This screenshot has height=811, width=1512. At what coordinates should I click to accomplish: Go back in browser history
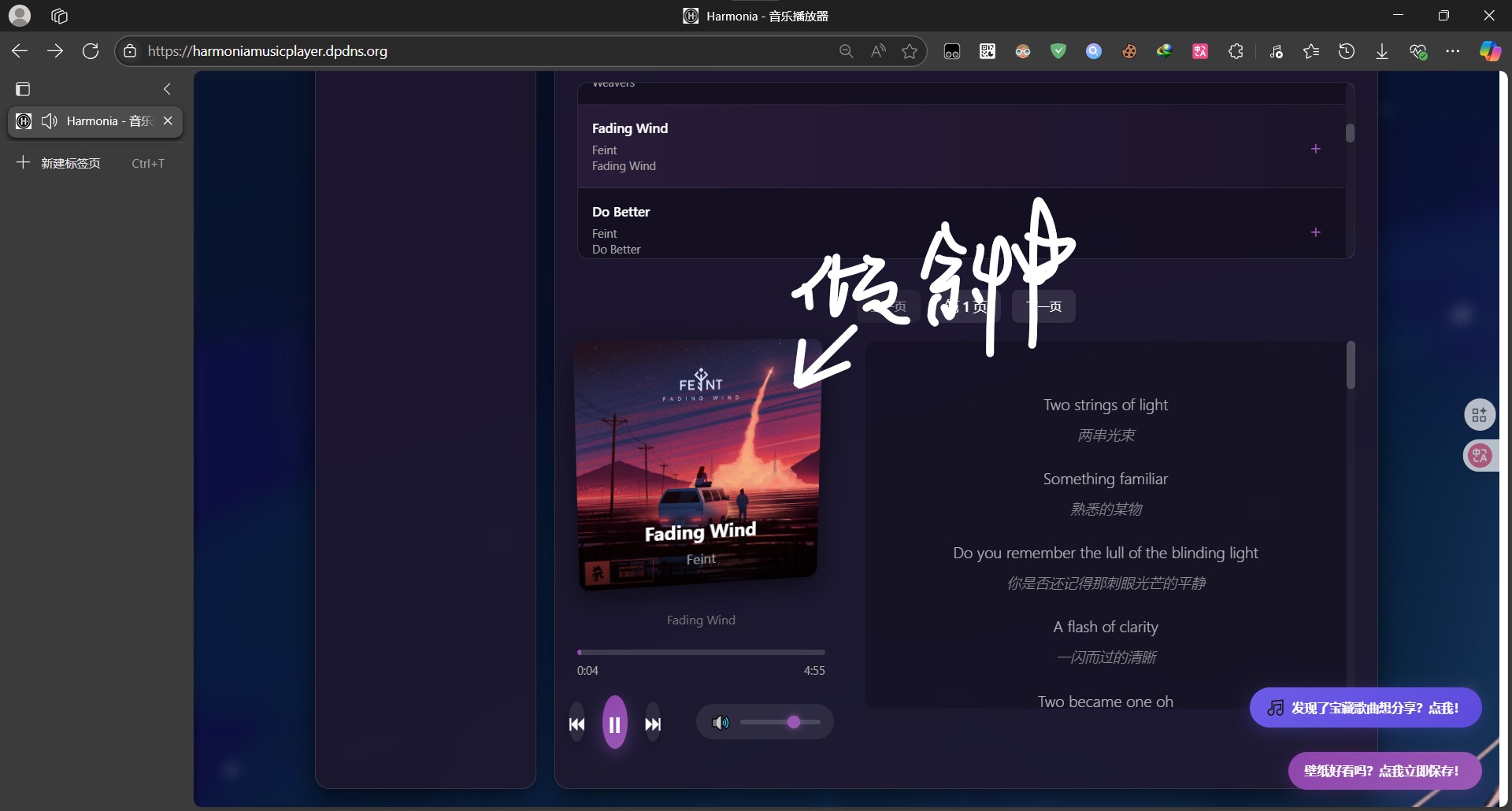[x=20, y=51]
